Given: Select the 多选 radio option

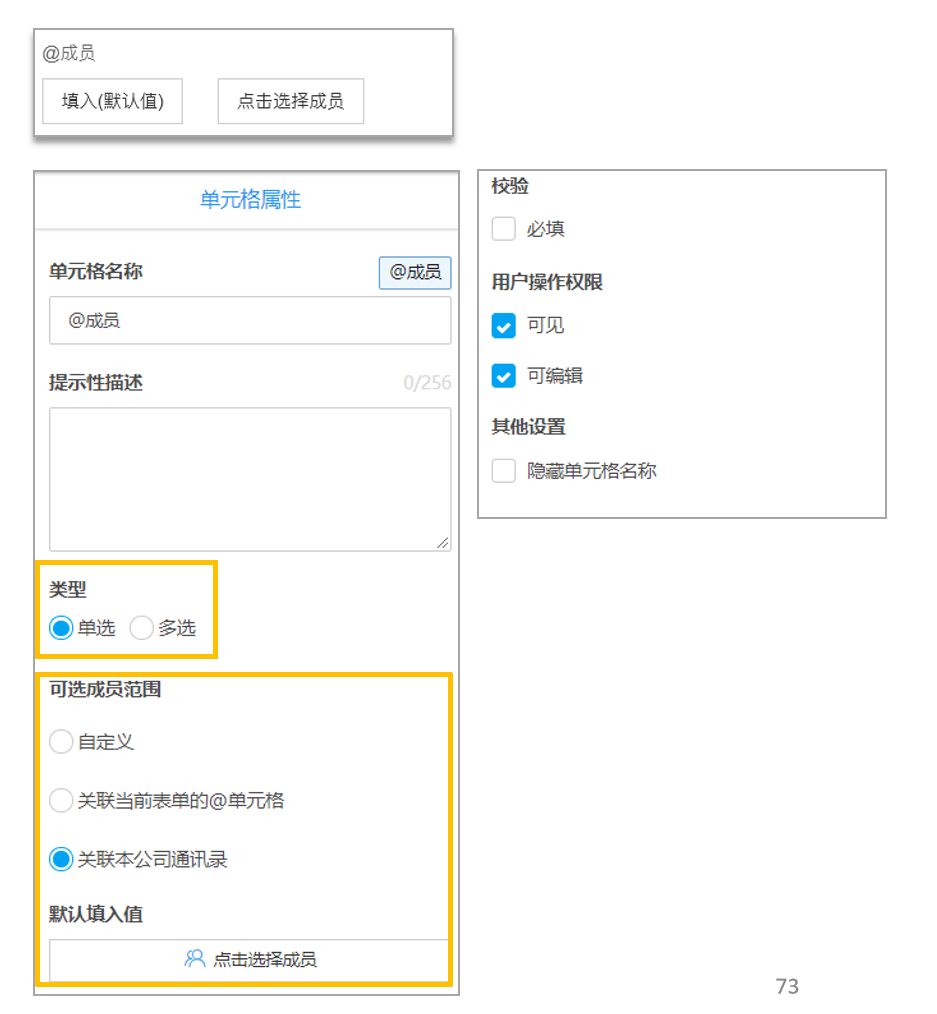Looking at the screenshot, I should (142, 628).
